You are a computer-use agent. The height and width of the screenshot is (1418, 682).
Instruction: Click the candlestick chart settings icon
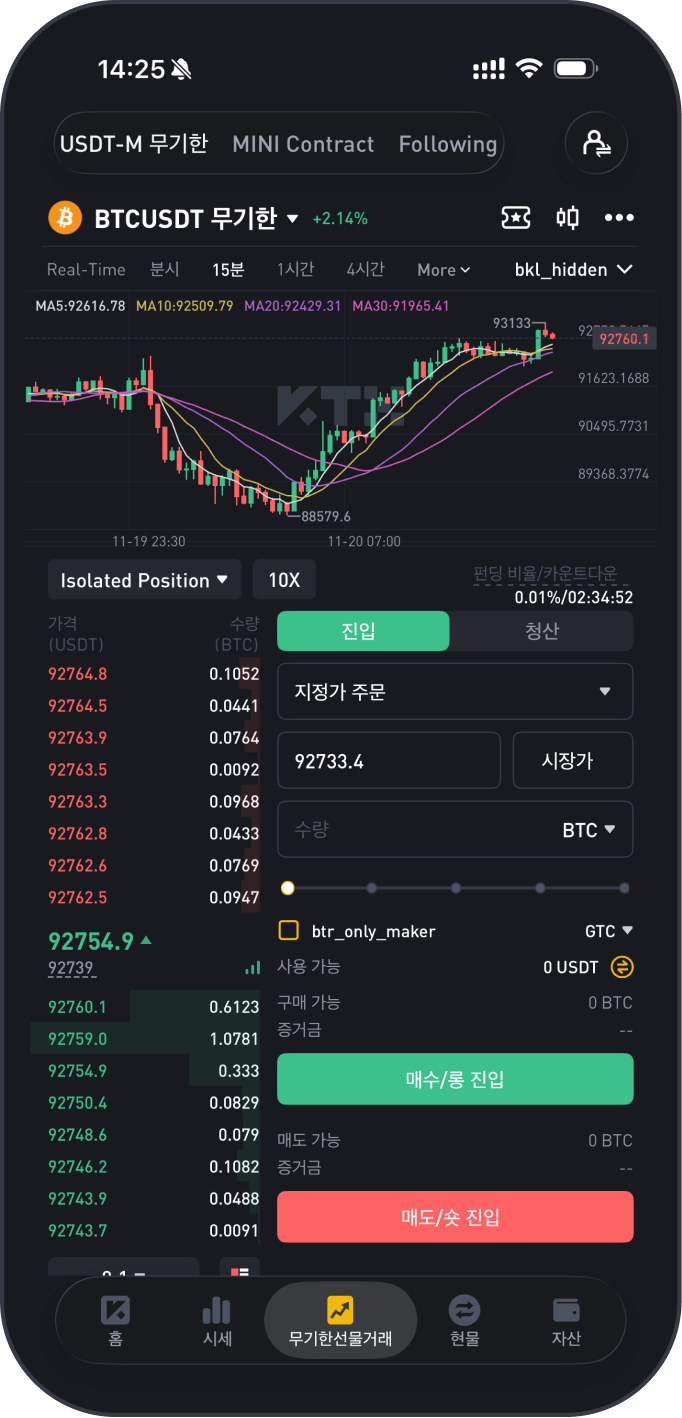[567, 218]
